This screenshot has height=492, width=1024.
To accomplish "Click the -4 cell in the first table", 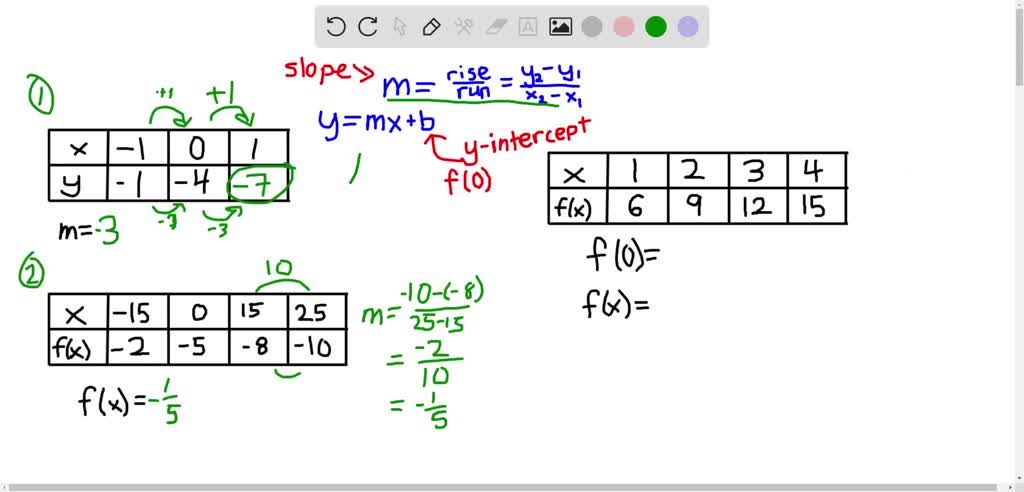I will click(199, 183).
